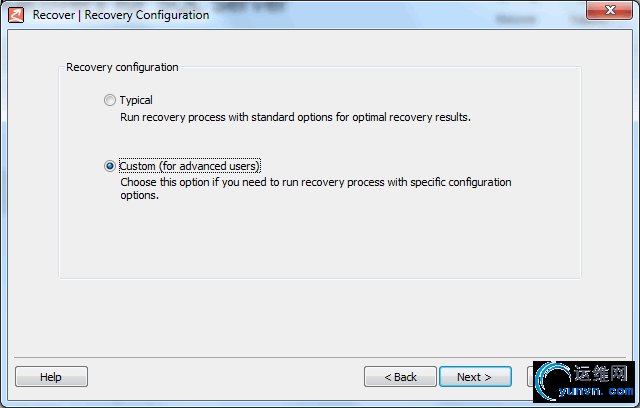Click the specific configuration description under Custom
Screen dimensions: 640x408
click(316, 182)
